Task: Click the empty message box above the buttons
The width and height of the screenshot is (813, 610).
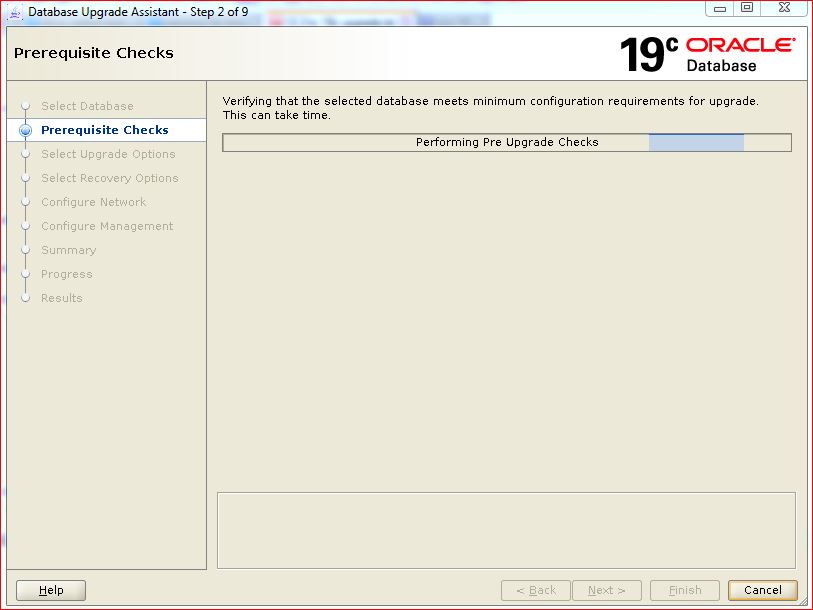Action: [x=506, y=530]
